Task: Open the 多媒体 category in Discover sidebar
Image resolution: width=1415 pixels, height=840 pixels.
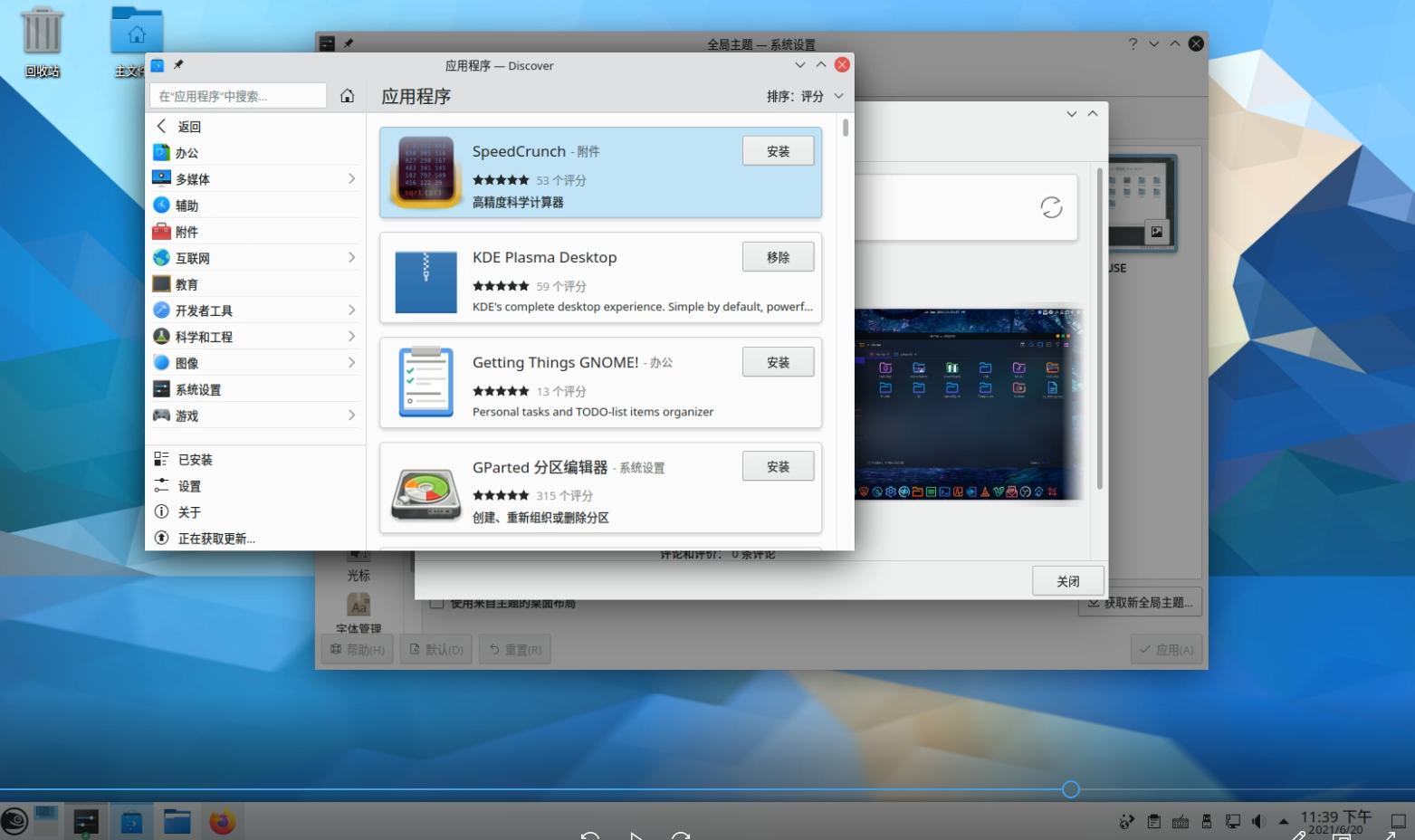Action: 190,178
